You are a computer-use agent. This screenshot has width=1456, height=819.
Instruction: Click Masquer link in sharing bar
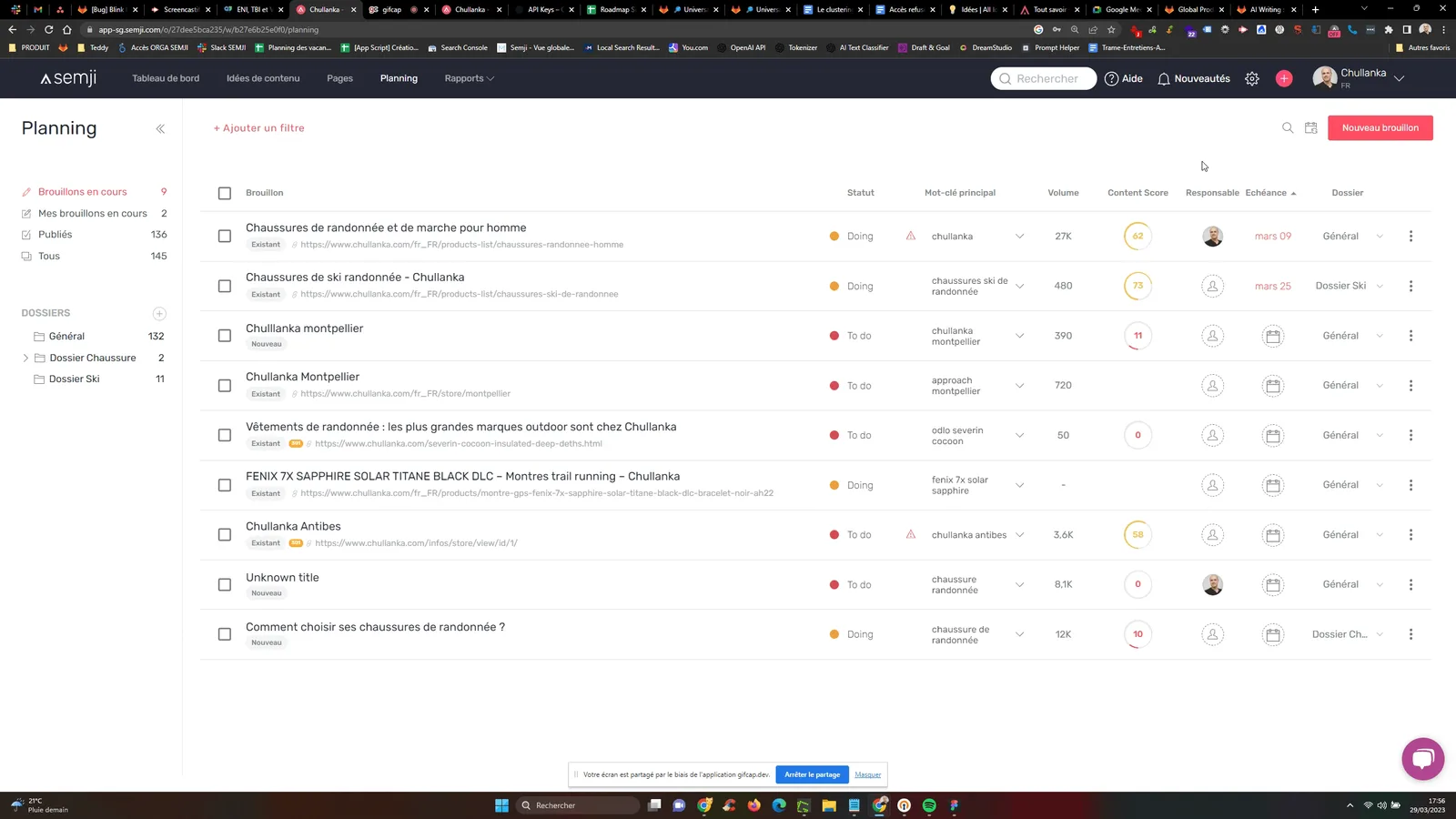pos(867,774)
